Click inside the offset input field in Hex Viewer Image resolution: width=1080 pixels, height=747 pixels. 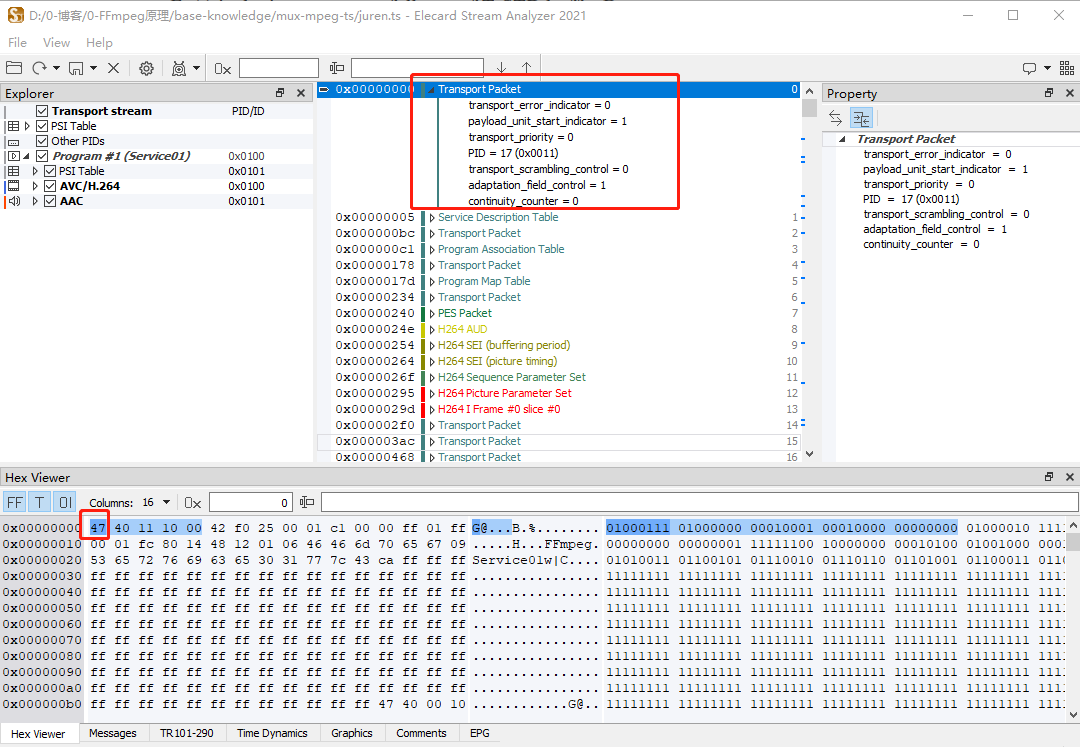tap(250, 502)
